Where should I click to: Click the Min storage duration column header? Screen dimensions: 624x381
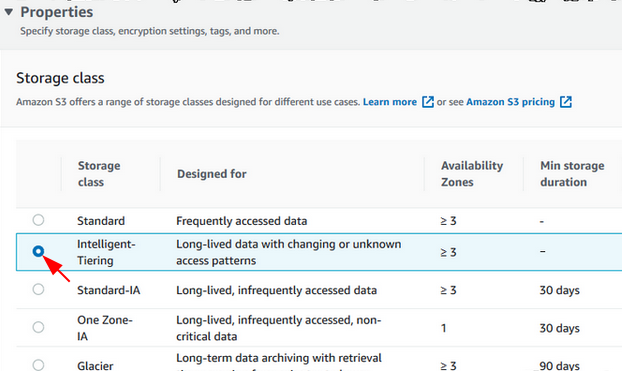[572, 174]
